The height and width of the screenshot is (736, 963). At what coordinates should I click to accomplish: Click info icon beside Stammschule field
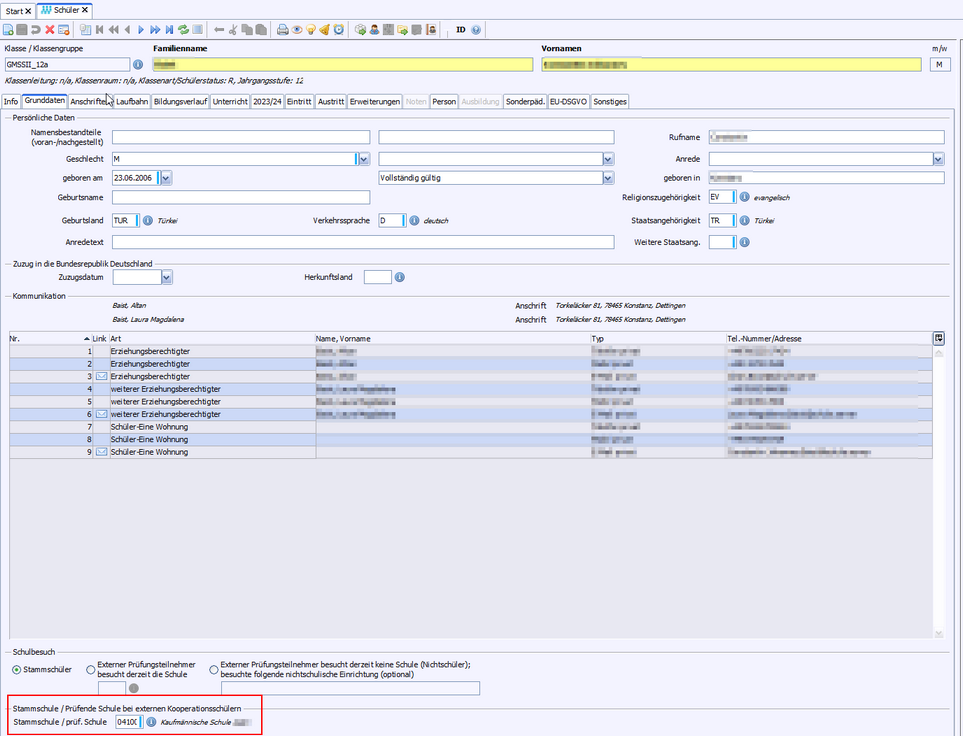point(150,722)
